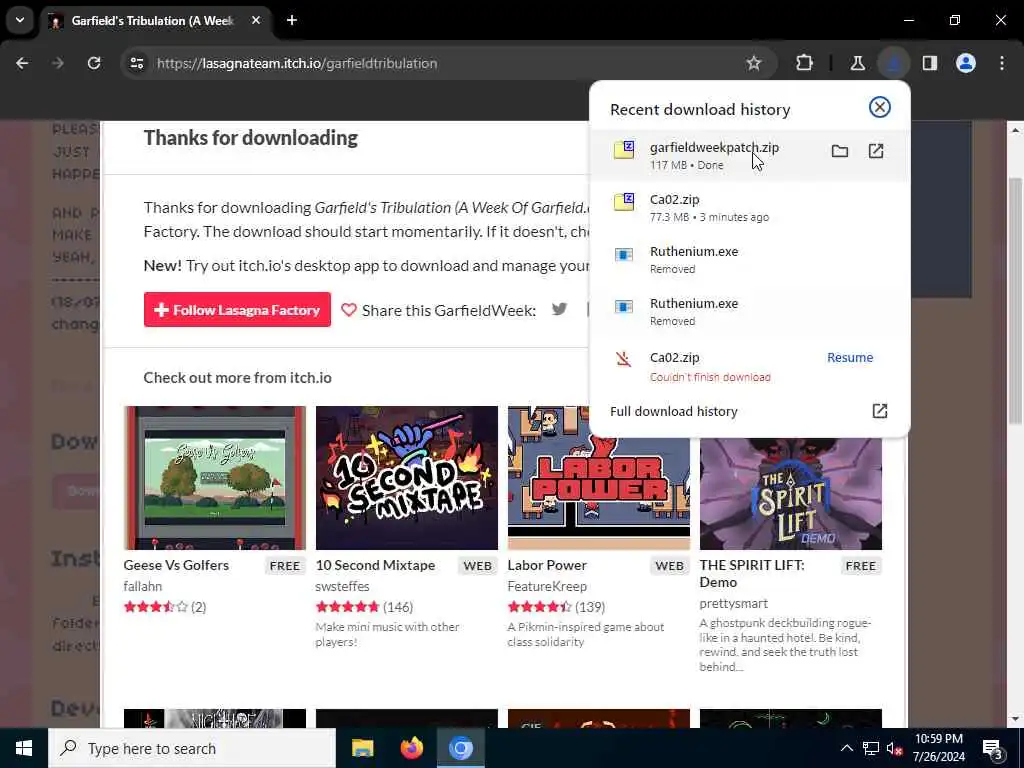Open the Windows notification center

tap(993, 749)
